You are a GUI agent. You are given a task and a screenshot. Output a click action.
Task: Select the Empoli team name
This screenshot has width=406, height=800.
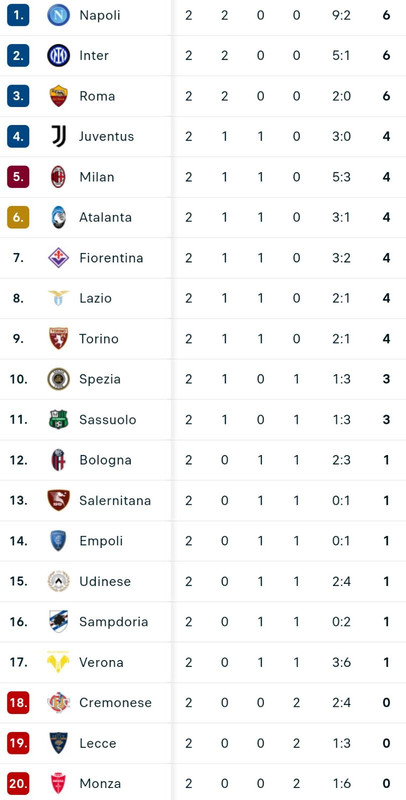[x=101, y=541]
